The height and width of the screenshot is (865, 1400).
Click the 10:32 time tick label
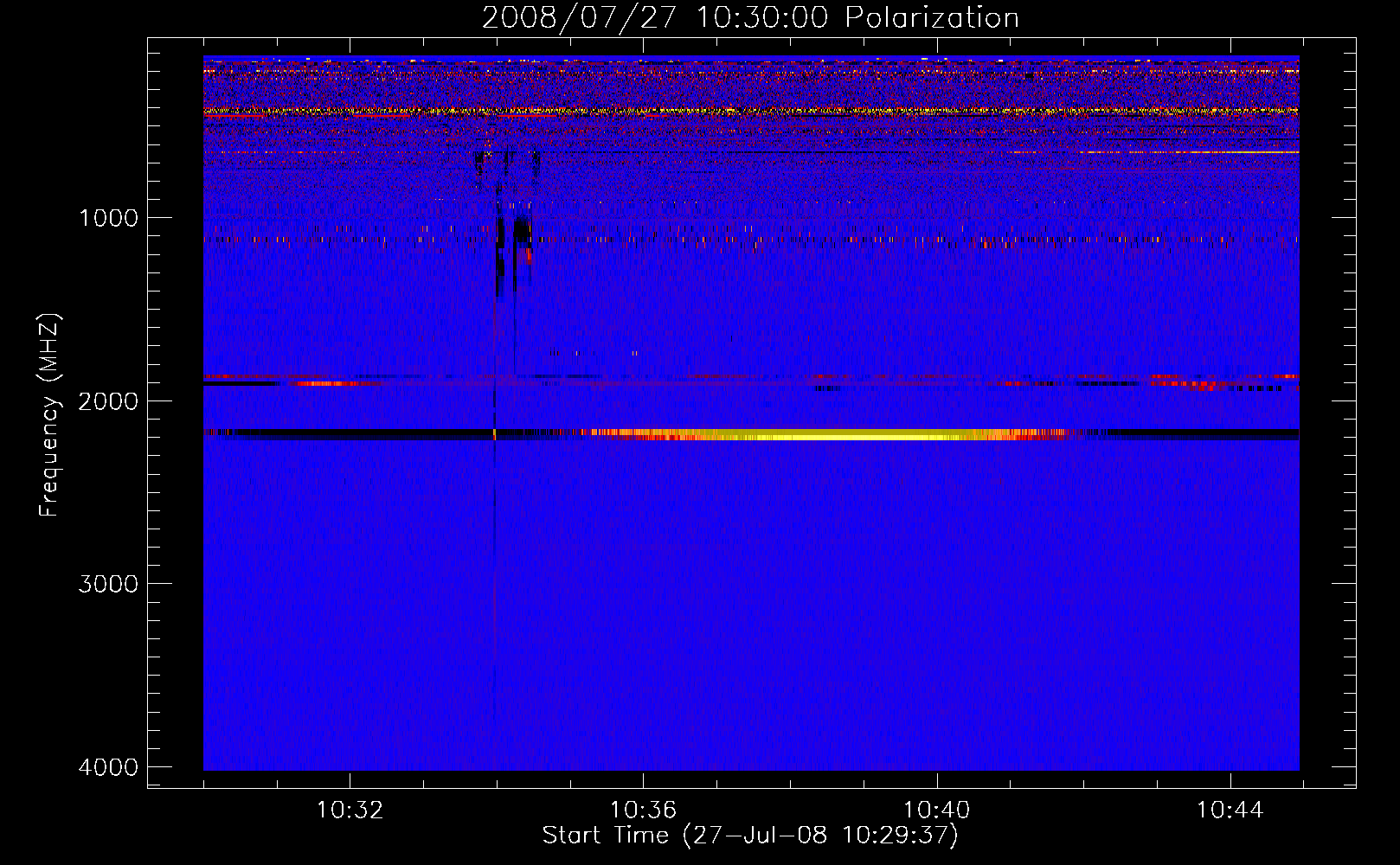click(x=350, y=811)
